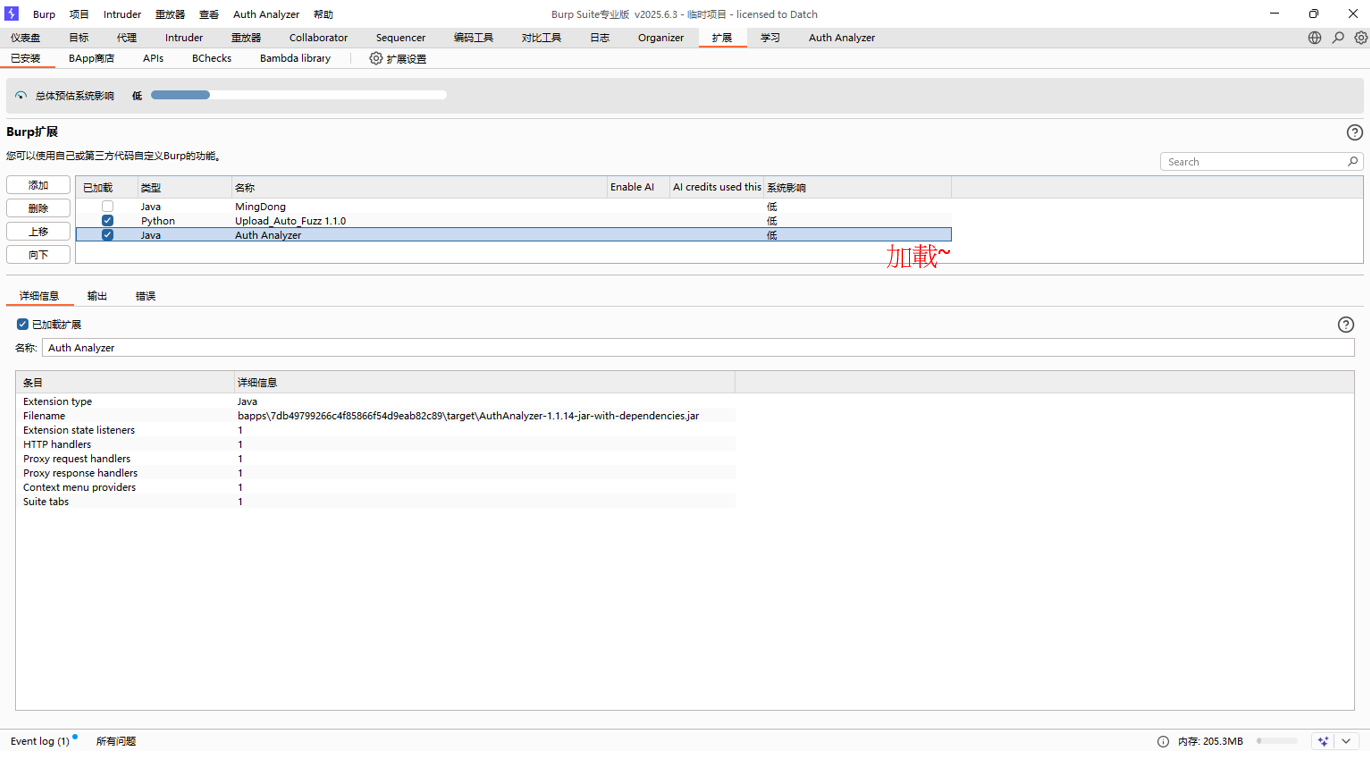Switch to the BApp商店 sub-tab
The image size is (1370, 759).
click(x=91, y=58)
